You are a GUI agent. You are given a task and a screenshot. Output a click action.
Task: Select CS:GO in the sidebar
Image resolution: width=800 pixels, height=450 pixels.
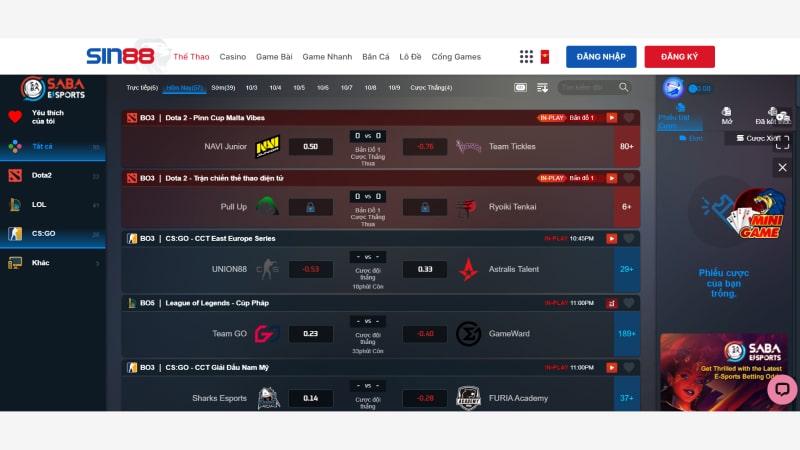[x=53, y=234]
